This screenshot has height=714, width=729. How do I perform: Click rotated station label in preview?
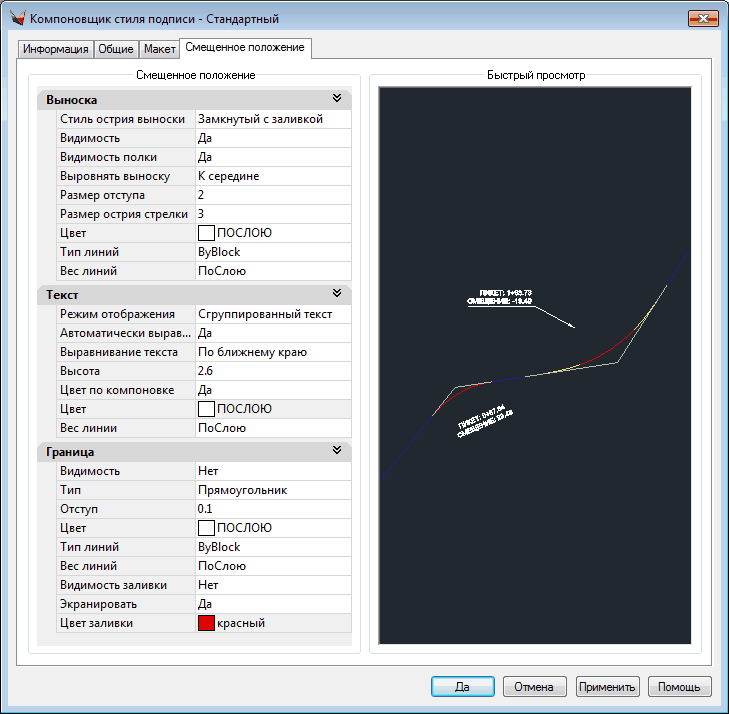coord(484,421)
